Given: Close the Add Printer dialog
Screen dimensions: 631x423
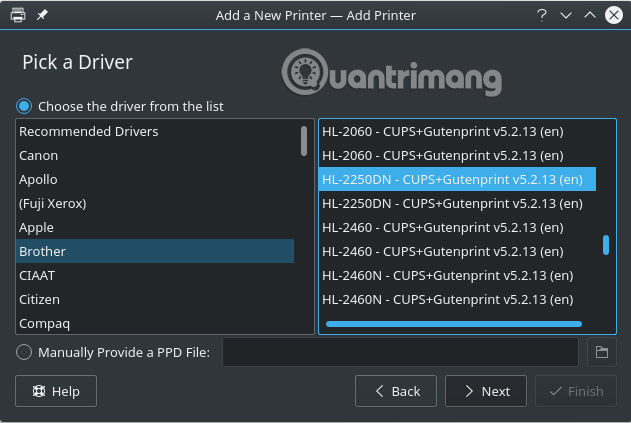Looking at the screenshot, I should click(613, 16).
